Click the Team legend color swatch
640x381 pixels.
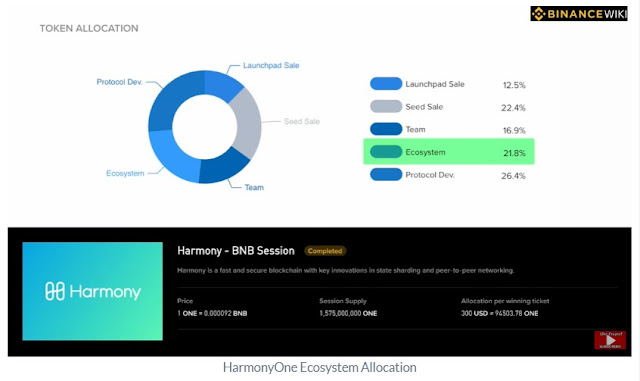point(386,129)
